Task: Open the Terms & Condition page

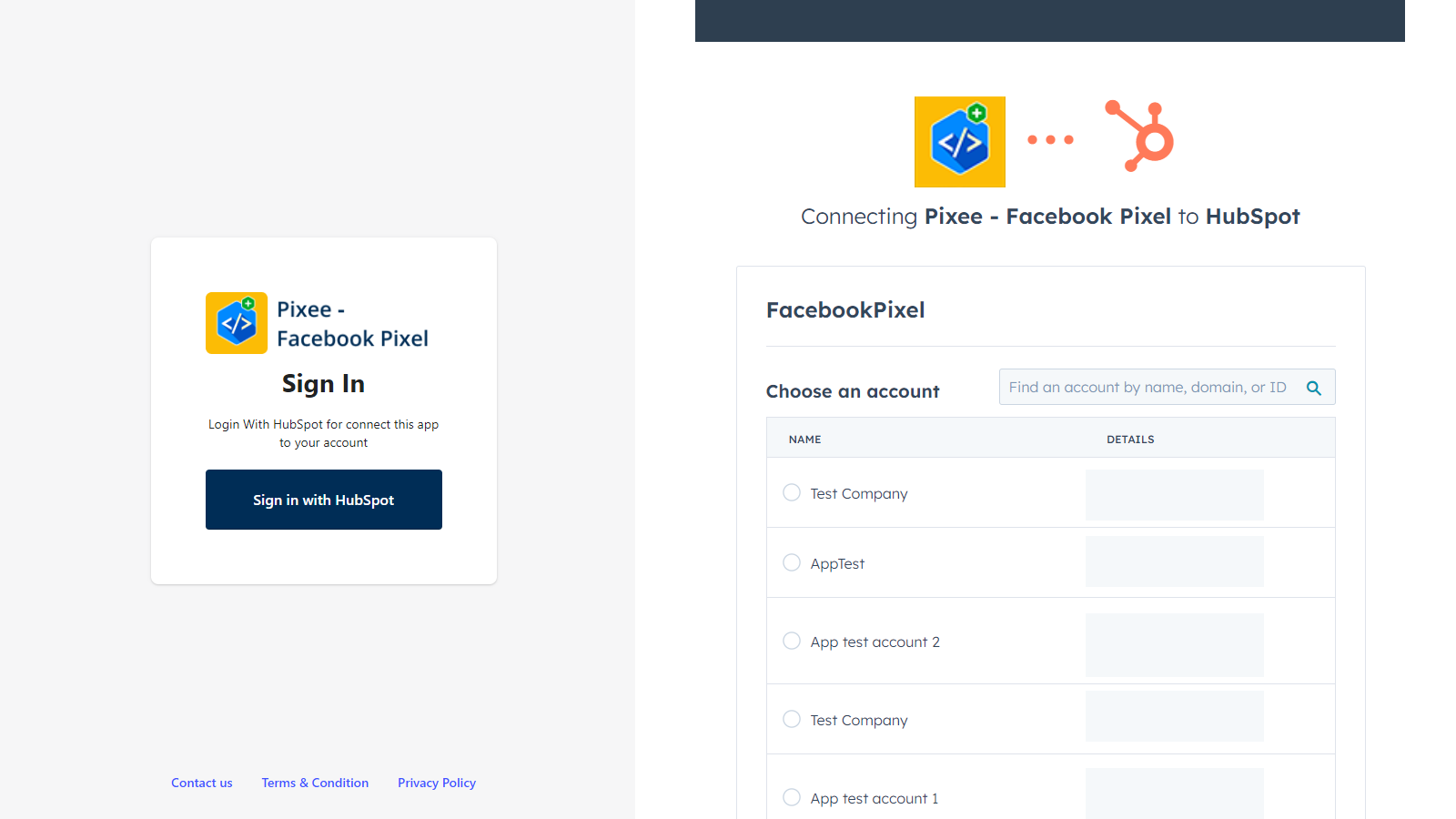Action: [x=315, y=783]
